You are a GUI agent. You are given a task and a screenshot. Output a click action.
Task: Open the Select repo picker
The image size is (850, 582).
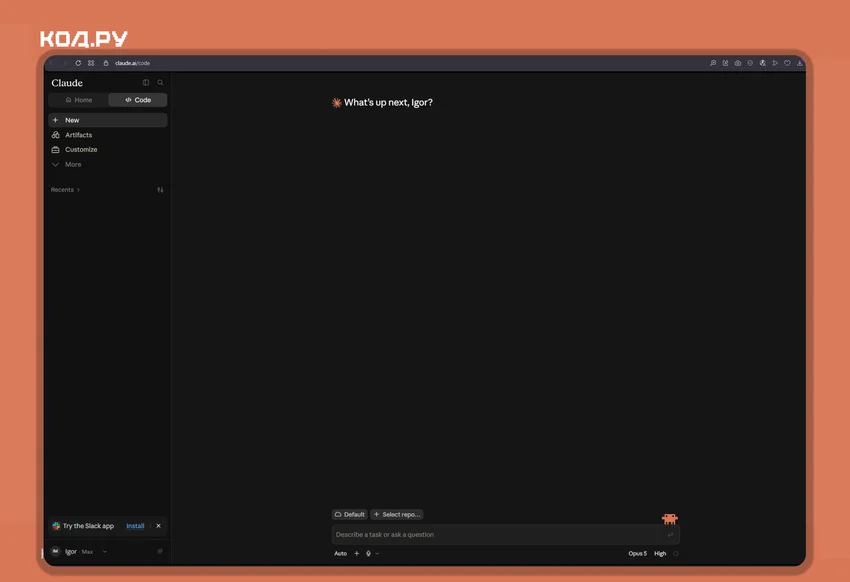tap(397, 514)
